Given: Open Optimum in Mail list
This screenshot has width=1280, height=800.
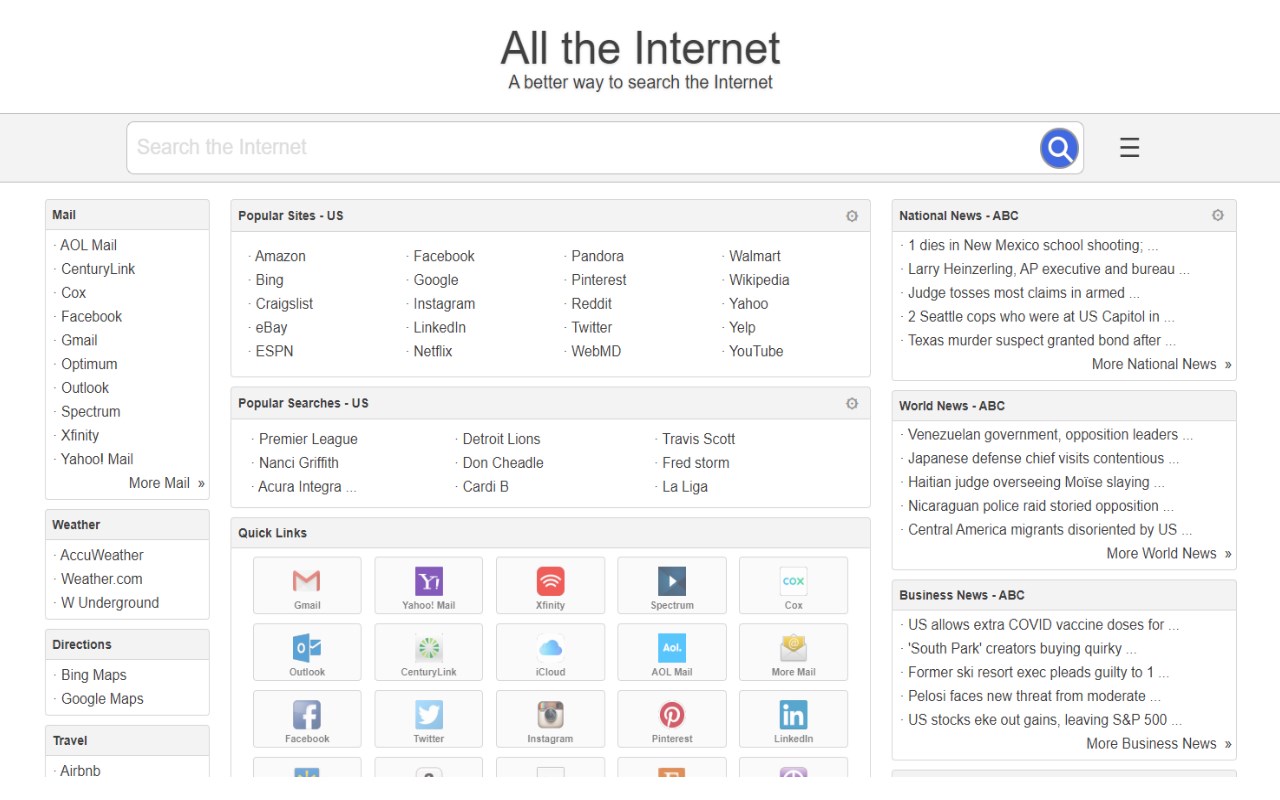Looking at the screenshot, I should tap(89, 364).
